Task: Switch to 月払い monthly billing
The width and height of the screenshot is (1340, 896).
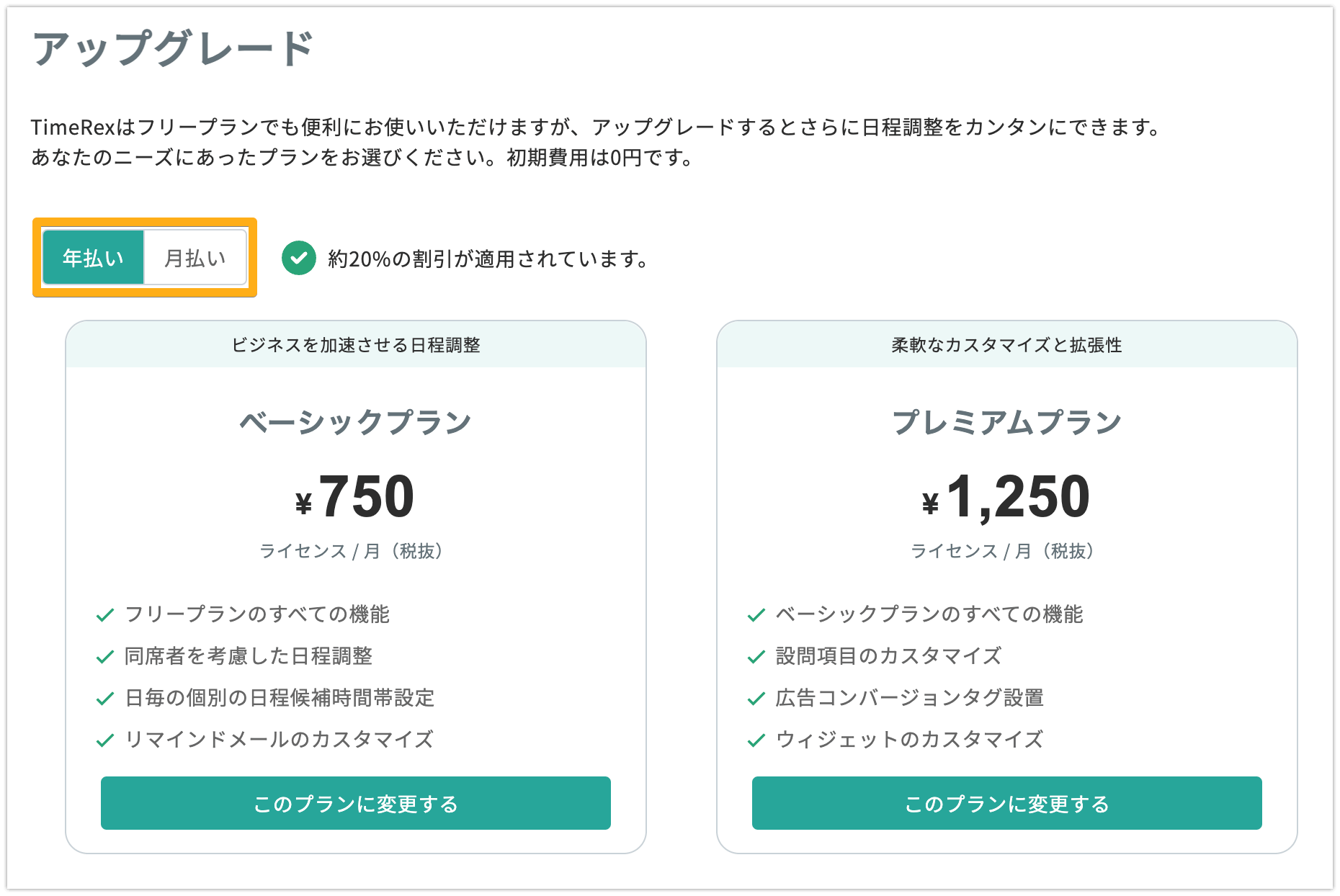Action: coord(195,257)
